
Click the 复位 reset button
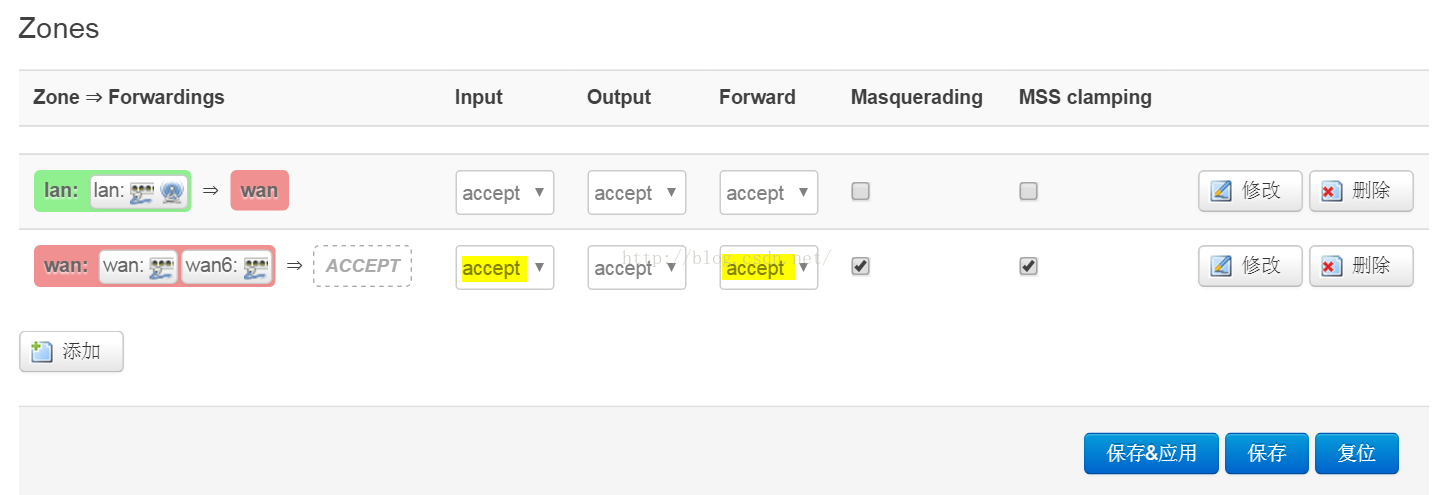1357,453
